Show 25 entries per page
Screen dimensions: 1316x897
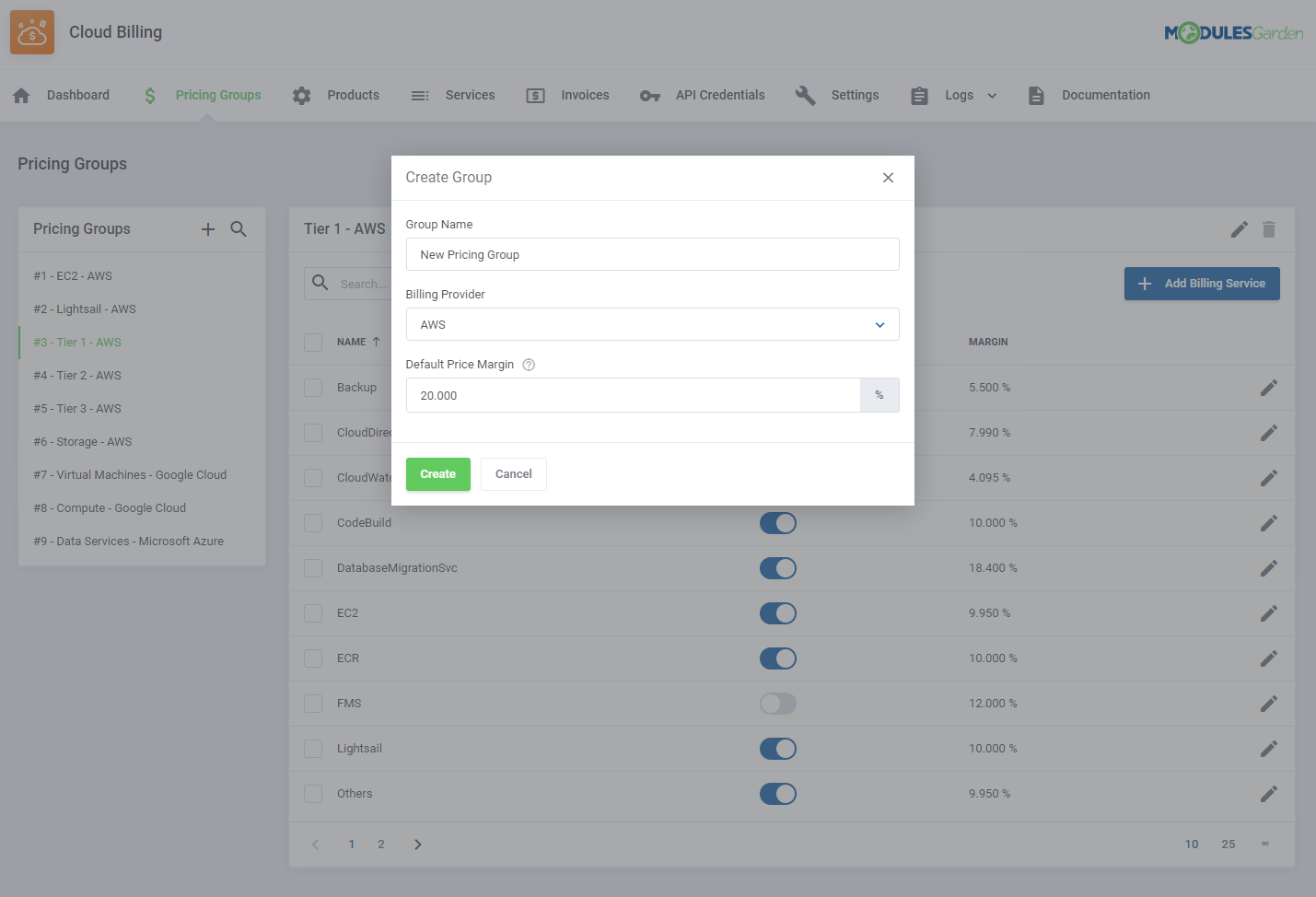click(1229, 845)
